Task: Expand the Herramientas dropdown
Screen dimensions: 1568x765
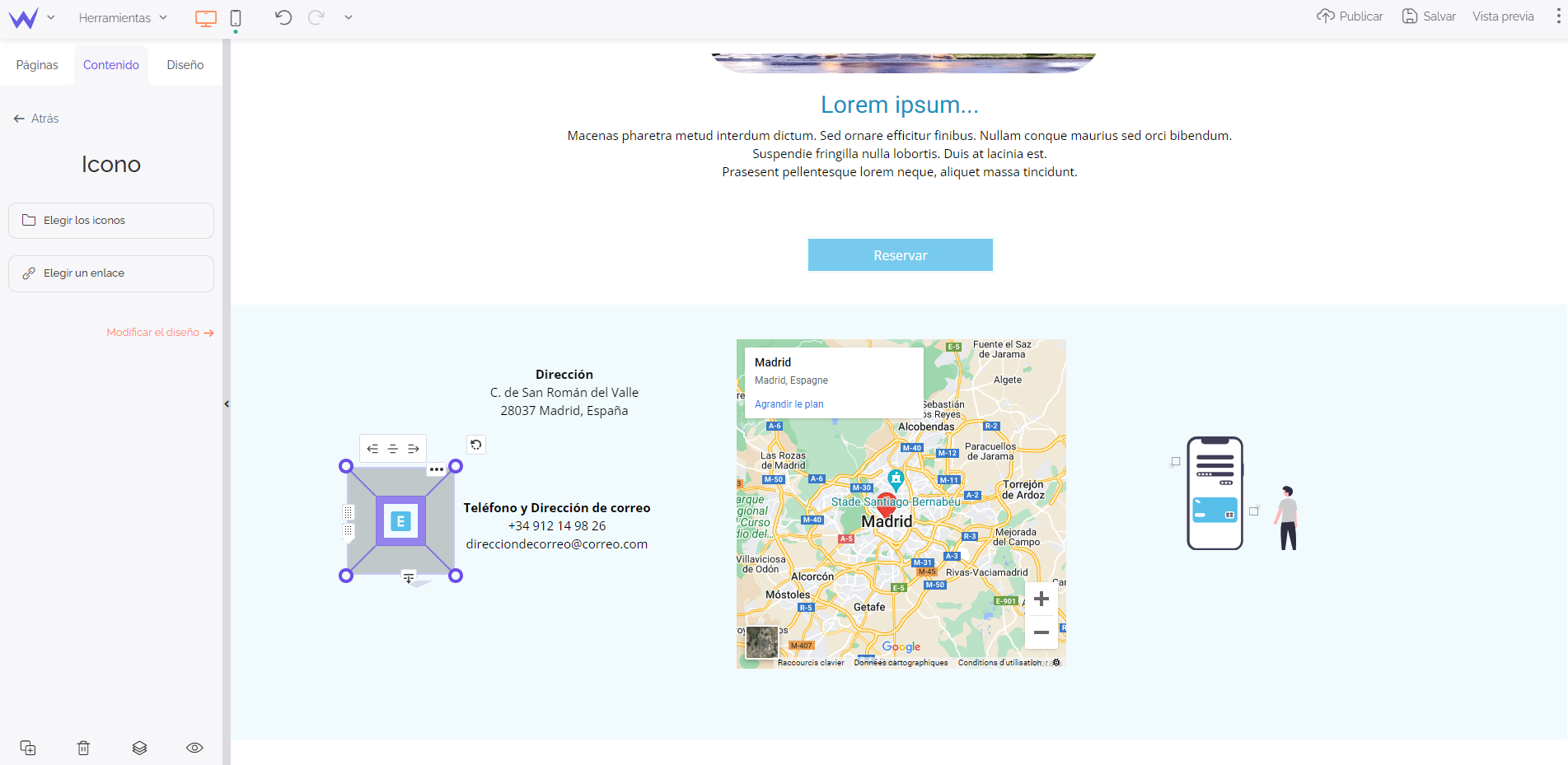Action: coord(123,18)
